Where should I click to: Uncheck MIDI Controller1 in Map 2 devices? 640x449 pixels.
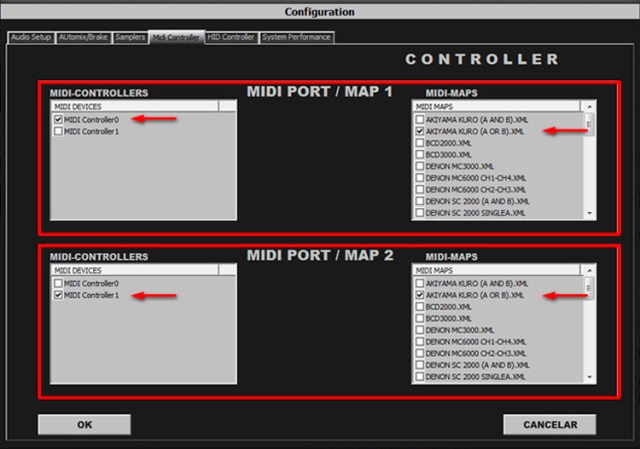[56, 296]
